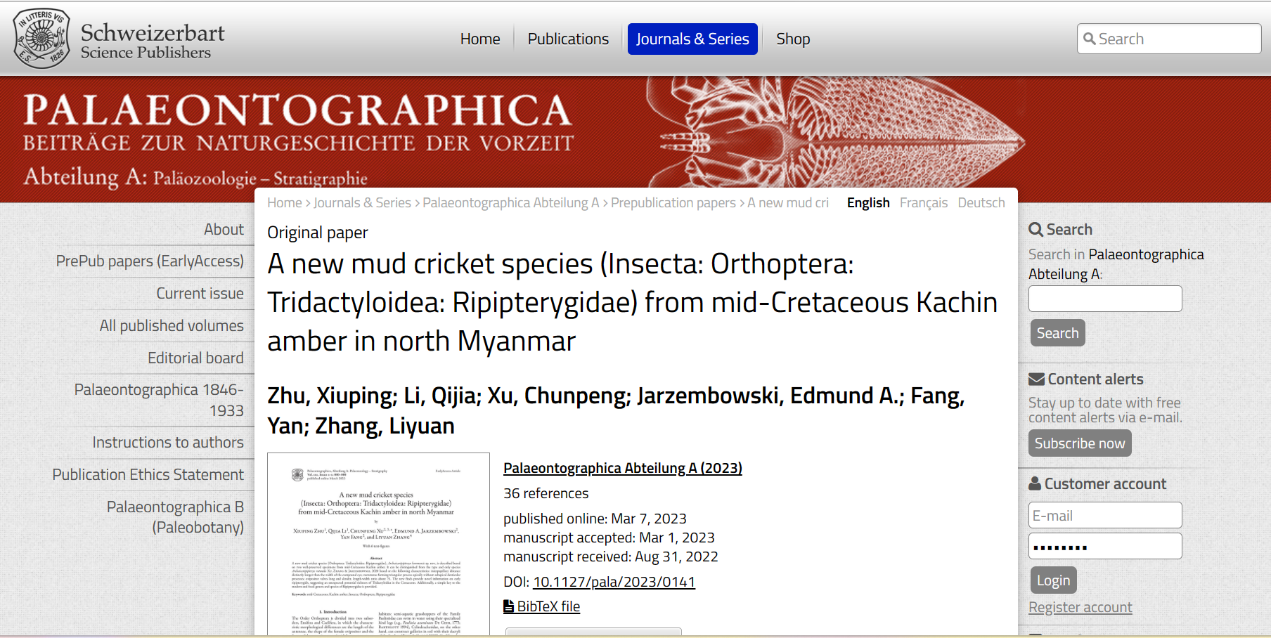Switch language to Français
The width and height of the screenshot is (1271, 638).
coord(923,202)
